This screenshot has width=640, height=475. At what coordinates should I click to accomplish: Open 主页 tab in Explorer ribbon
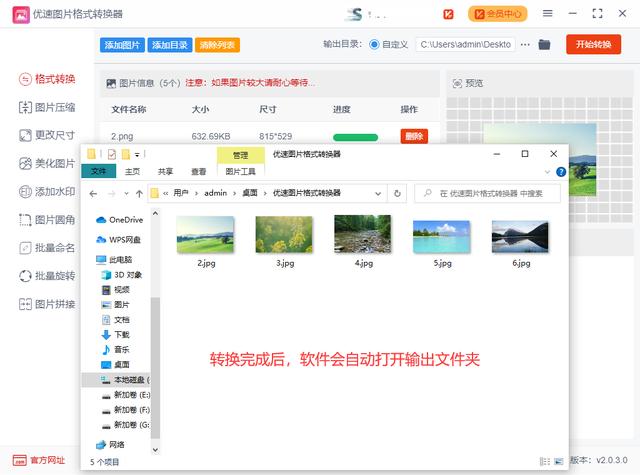click(132, 172)
